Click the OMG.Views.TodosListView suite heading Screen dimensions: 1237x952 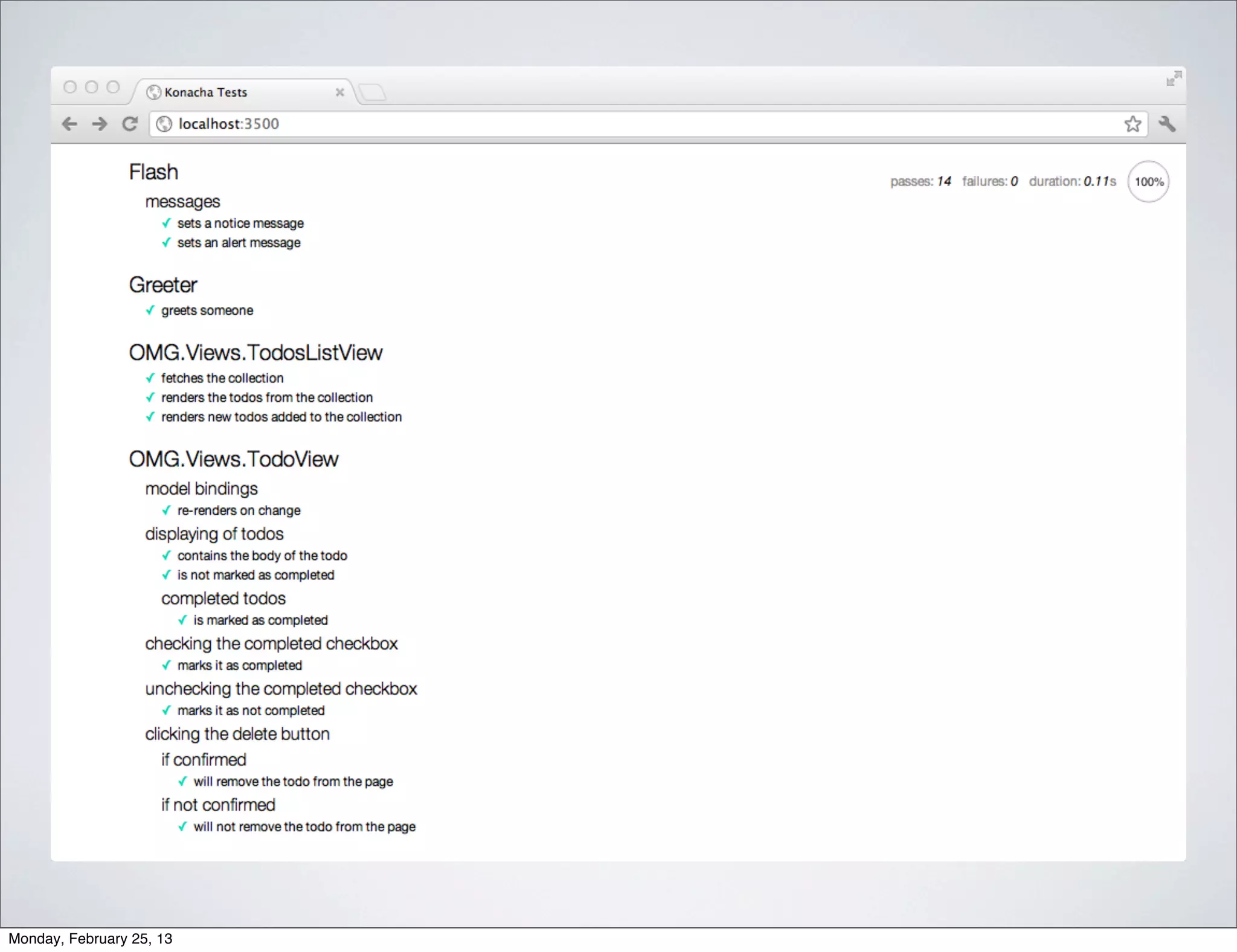click(255, 353)
